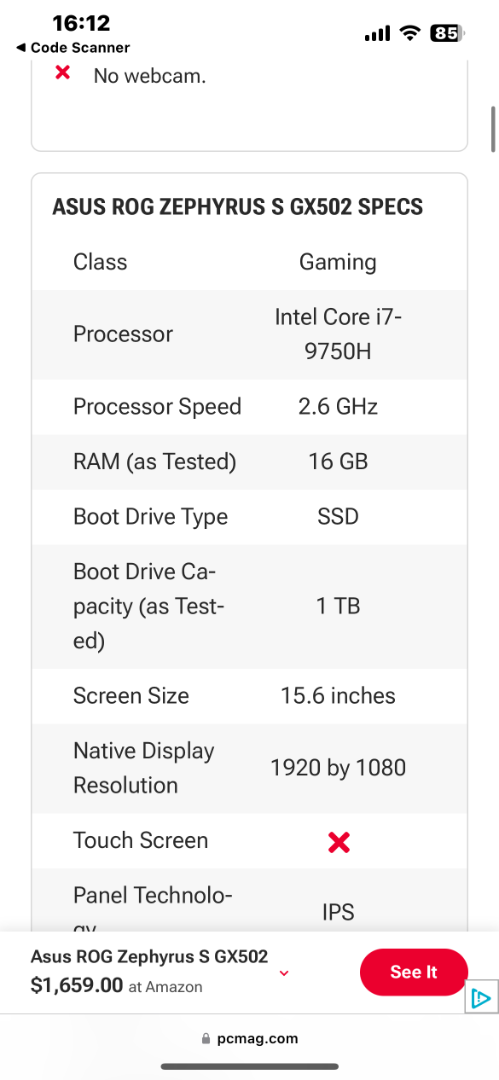499x1080 pixels.
Task: Tap the AdChoices icon at bottom right
Action: point(480,998)
